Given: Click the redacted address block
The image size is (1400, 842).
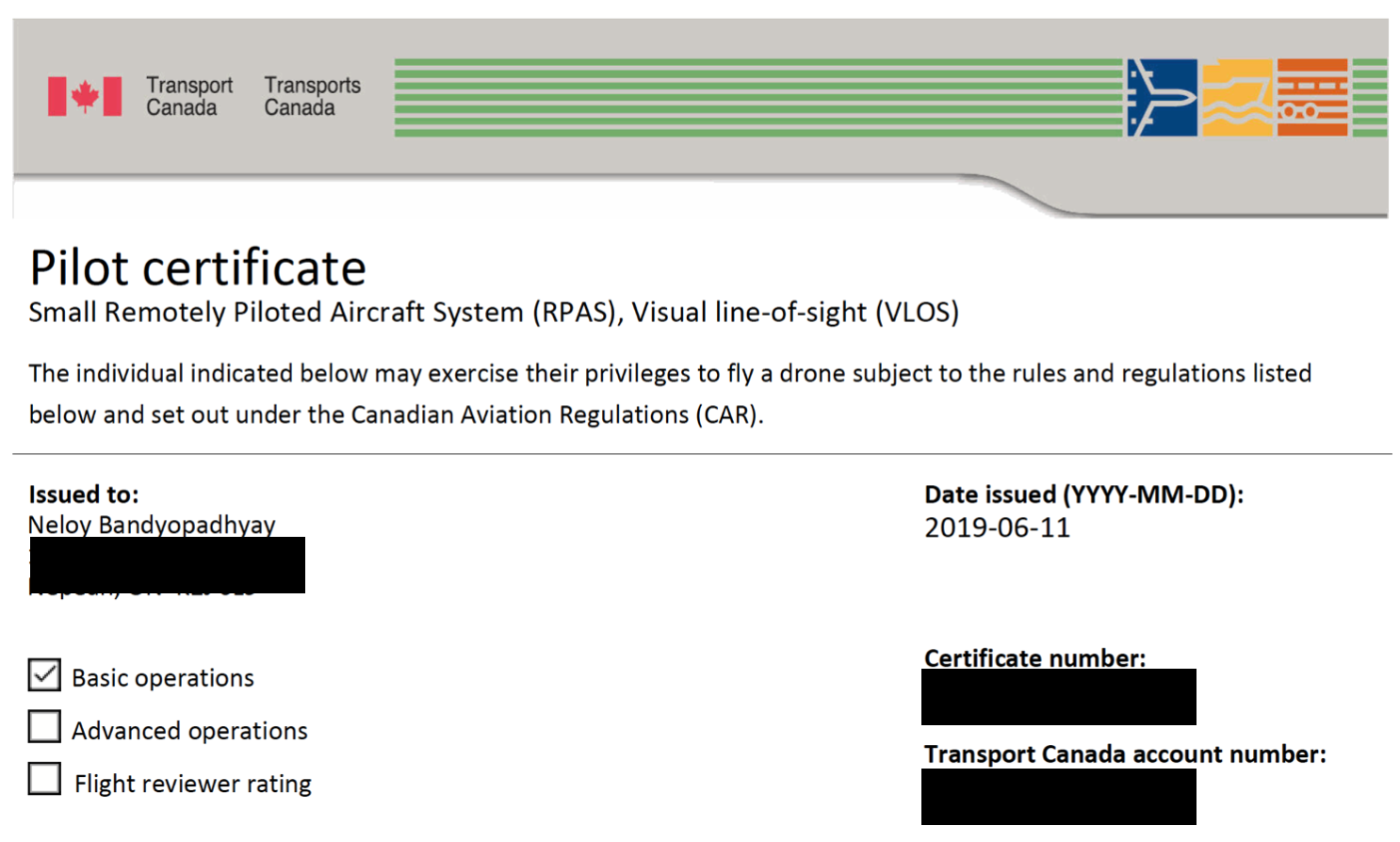Looking at the screenshot, I should (167, 565).
